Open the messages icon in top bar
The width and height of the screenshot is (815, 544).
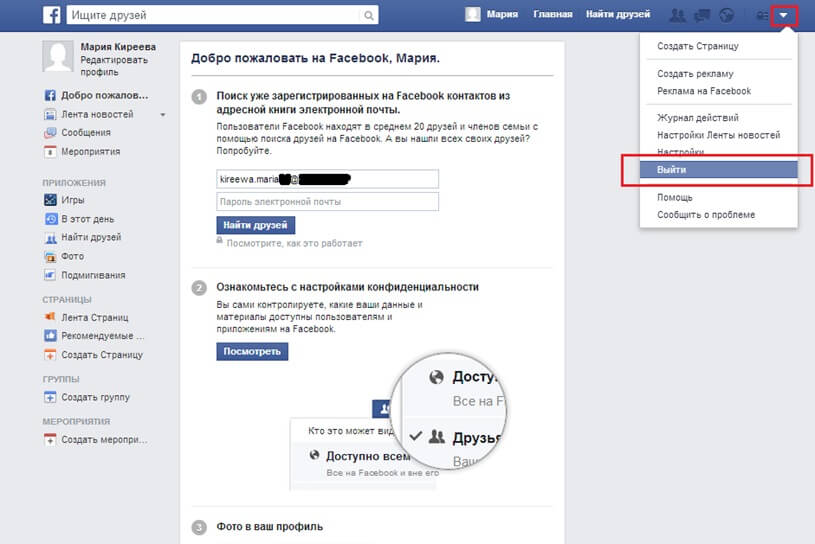[702, 15]
